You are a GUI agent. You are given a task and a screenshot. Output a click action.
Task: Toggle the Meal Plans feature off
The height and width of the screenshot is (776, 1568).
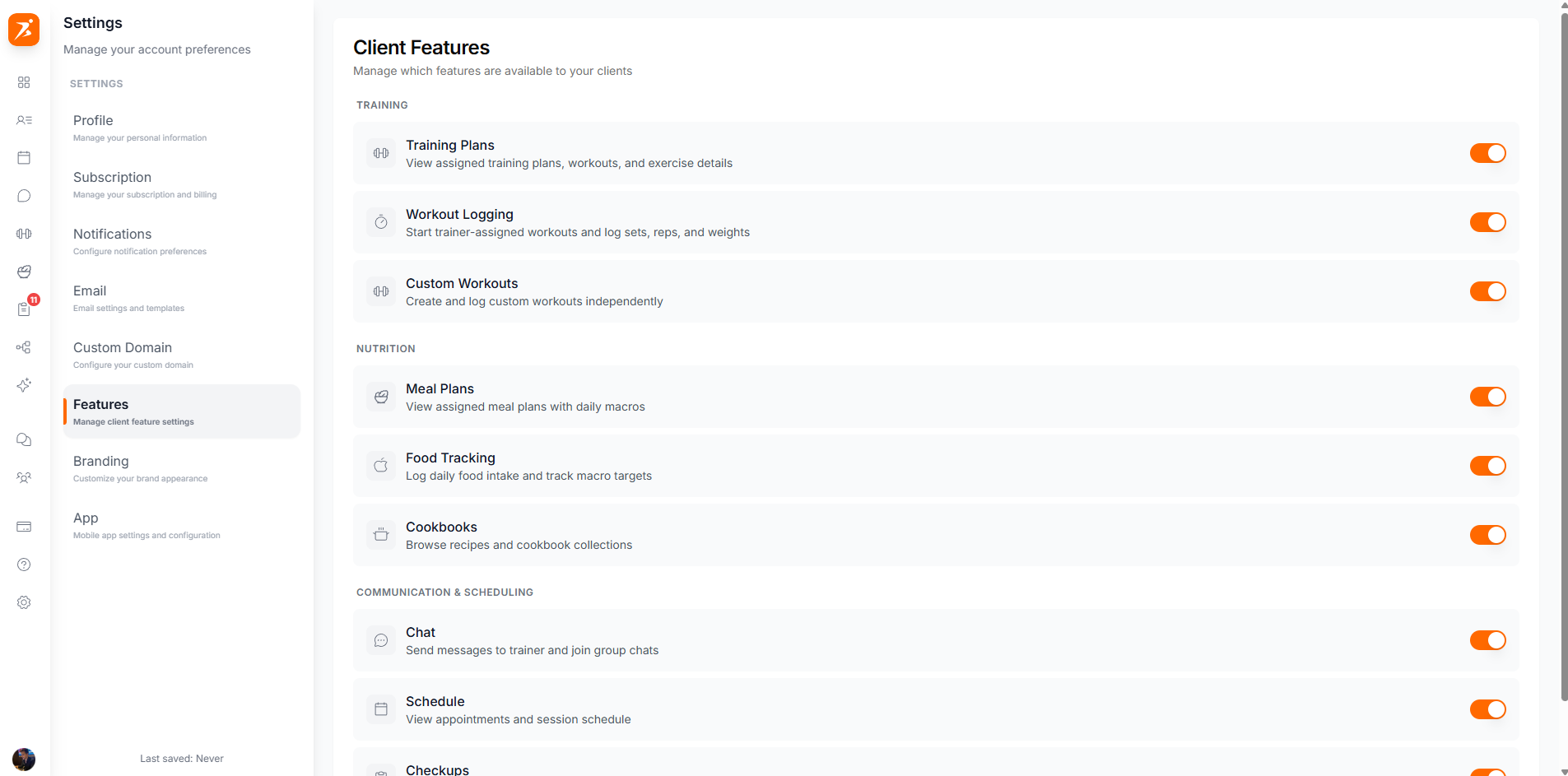point(1487,397)
